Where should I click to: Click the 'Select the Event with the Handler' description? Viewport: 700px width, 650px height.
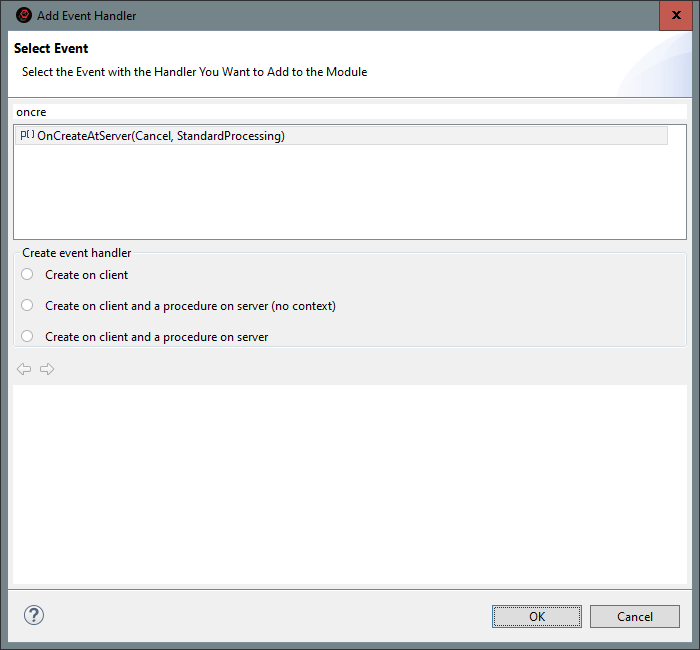(x=194, y=72)
